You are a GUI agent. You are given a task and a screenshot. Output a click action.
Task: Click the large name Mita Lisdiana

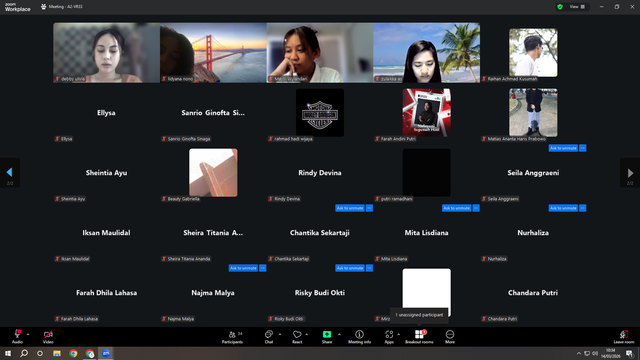pos(427,233)
